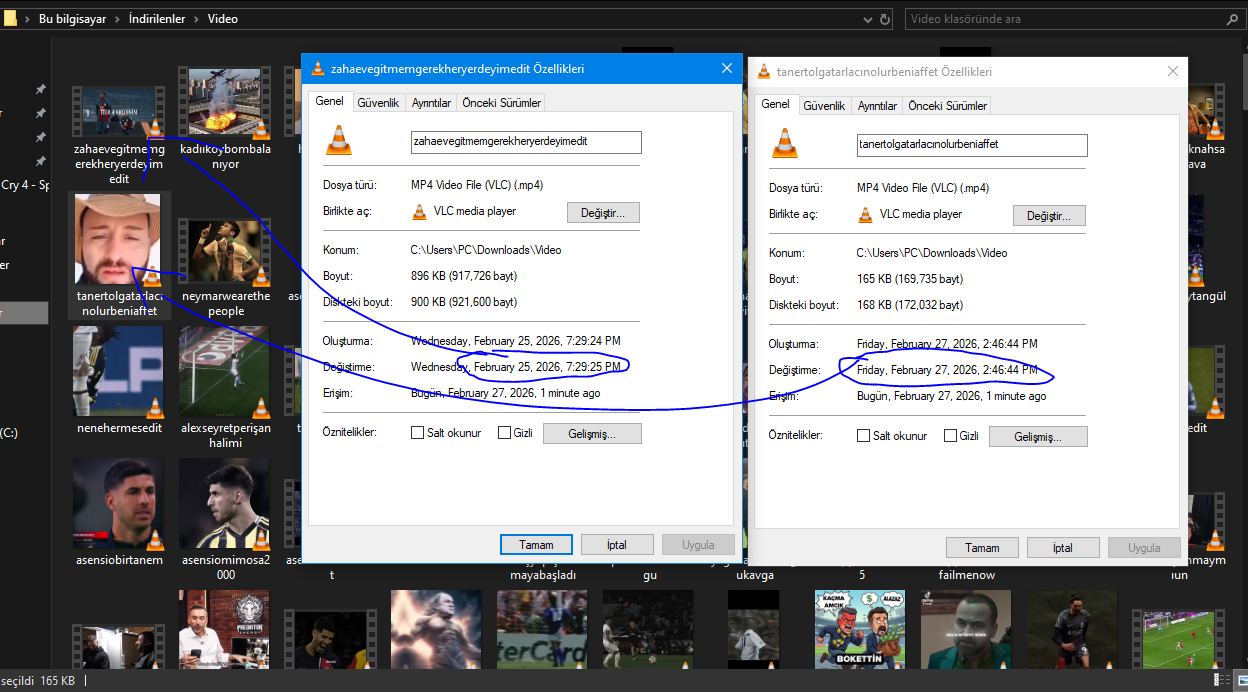Click Tamam in zahaevegitmemgerekheryerdeyimedit properties
1248x693 pixels.
536,545
